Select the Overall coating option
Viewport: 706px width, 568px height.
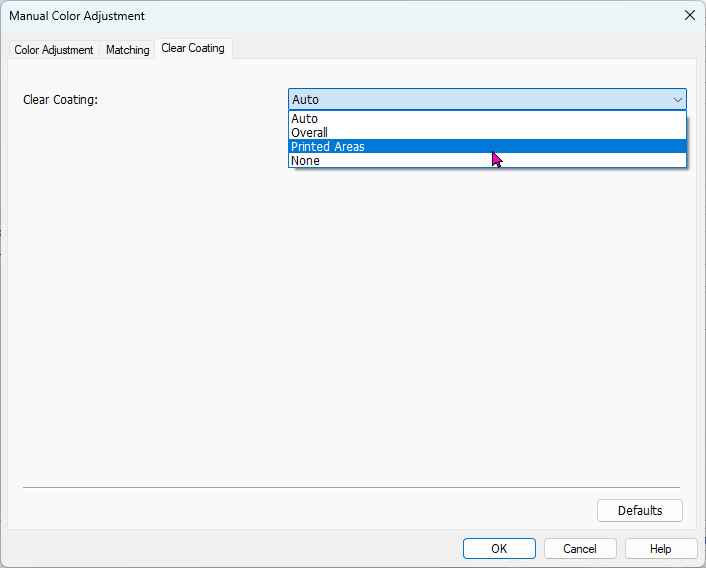310,133
